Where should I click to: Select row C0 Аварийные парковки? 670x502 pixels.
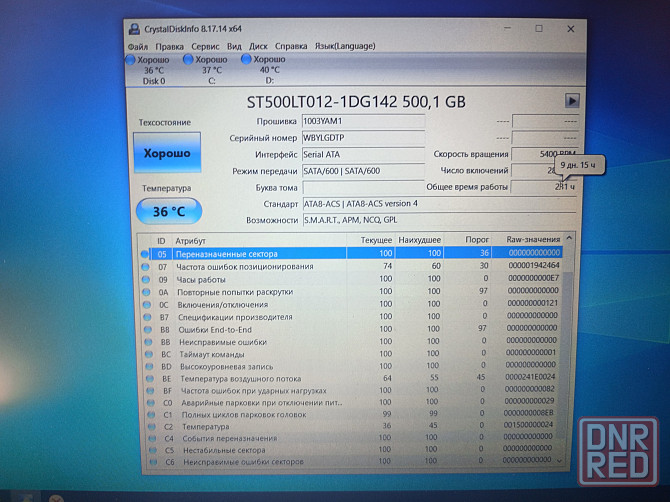point(350,402)
